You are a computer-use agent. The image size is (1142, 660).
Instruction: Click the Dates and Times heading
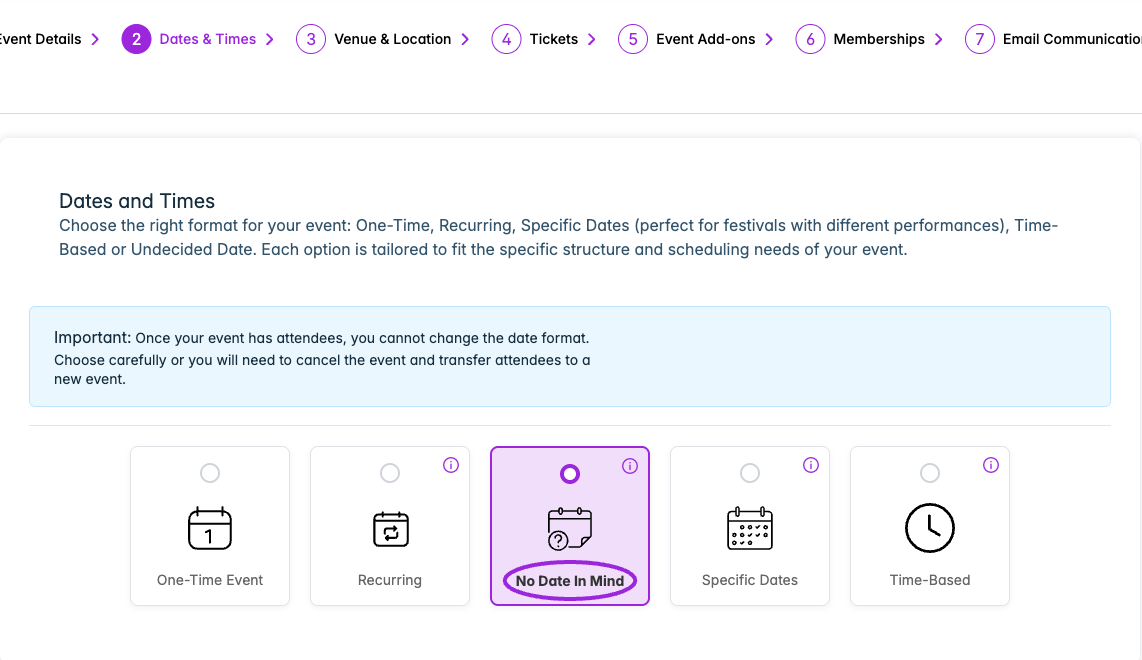(x=137, y=201)
